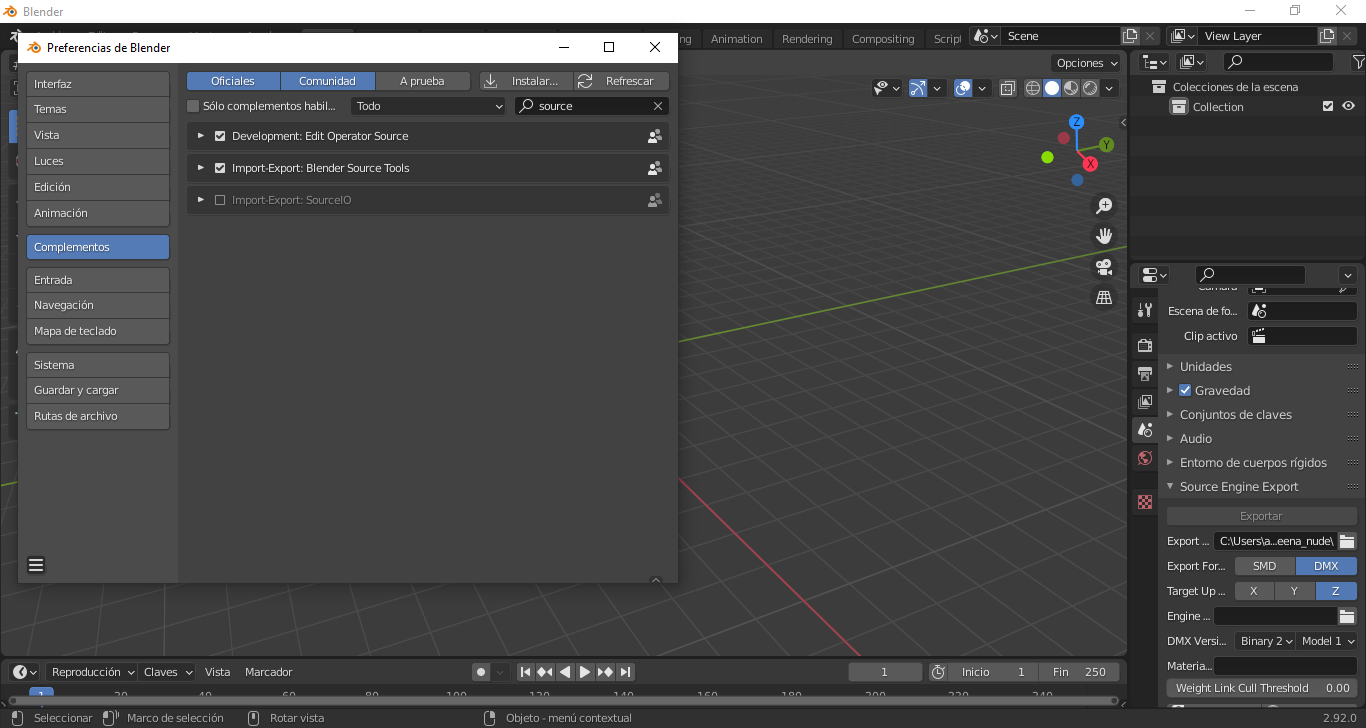Click the Refrescar button
Image resolution: width=1366 pixels, height=728 pixels.
click(621, 81)
